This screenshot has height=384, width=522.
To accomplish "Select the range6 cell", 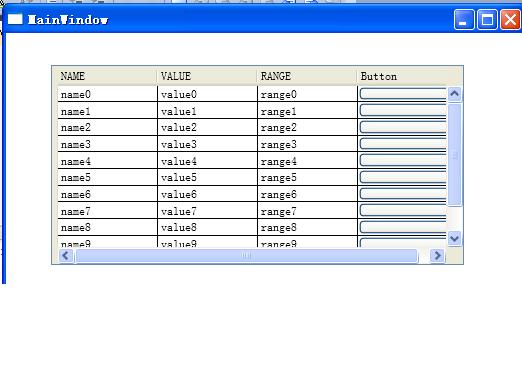I will 307,194.
